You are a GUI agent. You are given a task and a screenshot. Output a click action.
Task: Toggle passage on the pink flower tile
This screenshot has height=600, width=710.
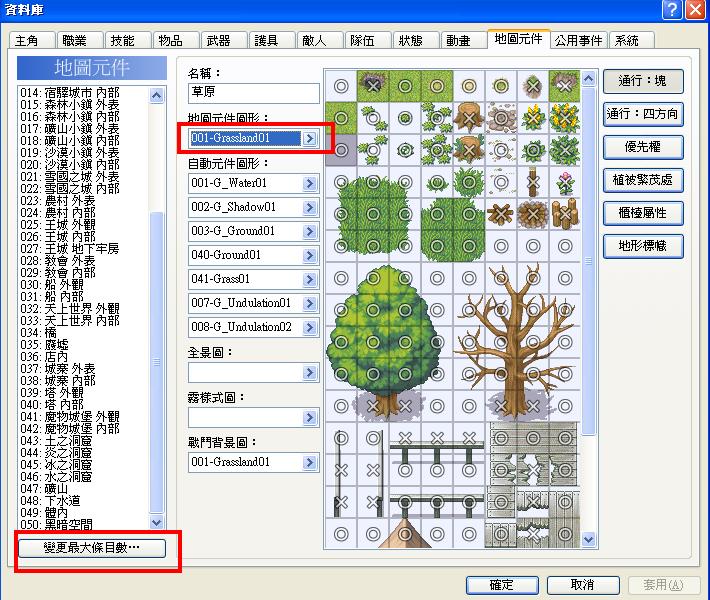pyautogui.click(x=565, y=182)
